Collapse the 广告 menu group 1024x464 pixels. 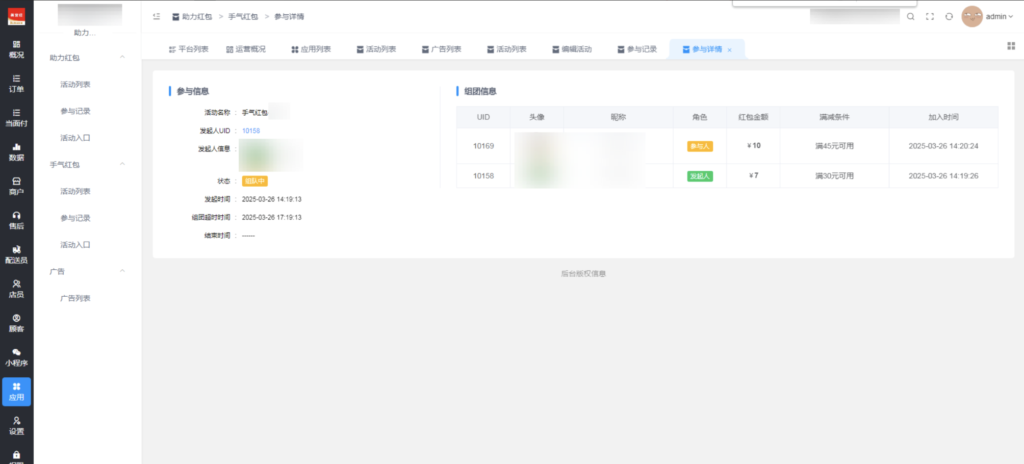pyautogui.click(x=122, y=271)
